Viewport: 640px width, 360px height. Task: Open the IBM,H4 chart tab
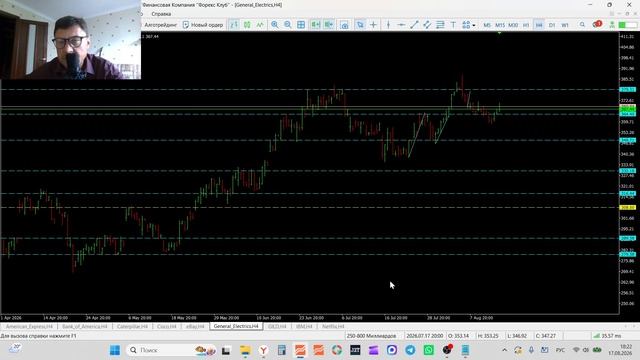(x=304, y=327)
